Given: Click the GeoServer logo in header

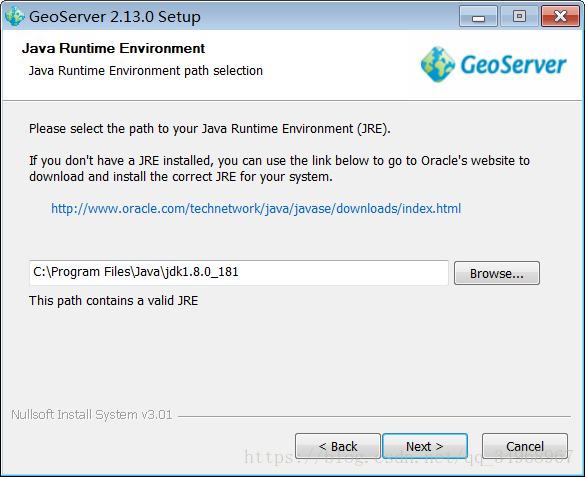Looking at the screenshot, I should point(494,65).
